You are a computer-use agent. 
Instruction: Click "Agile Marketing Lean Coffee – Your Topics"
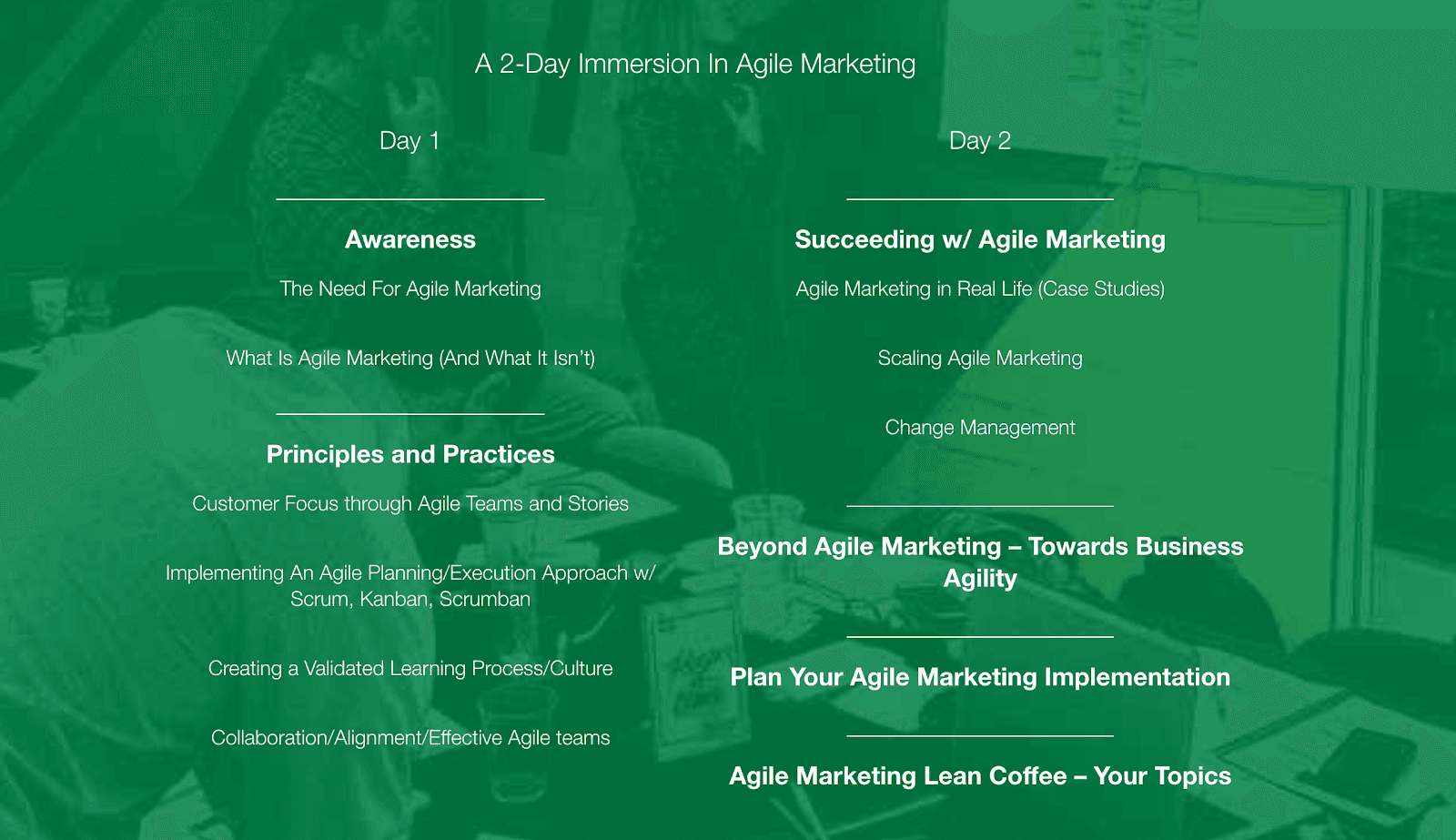(979, 775)
